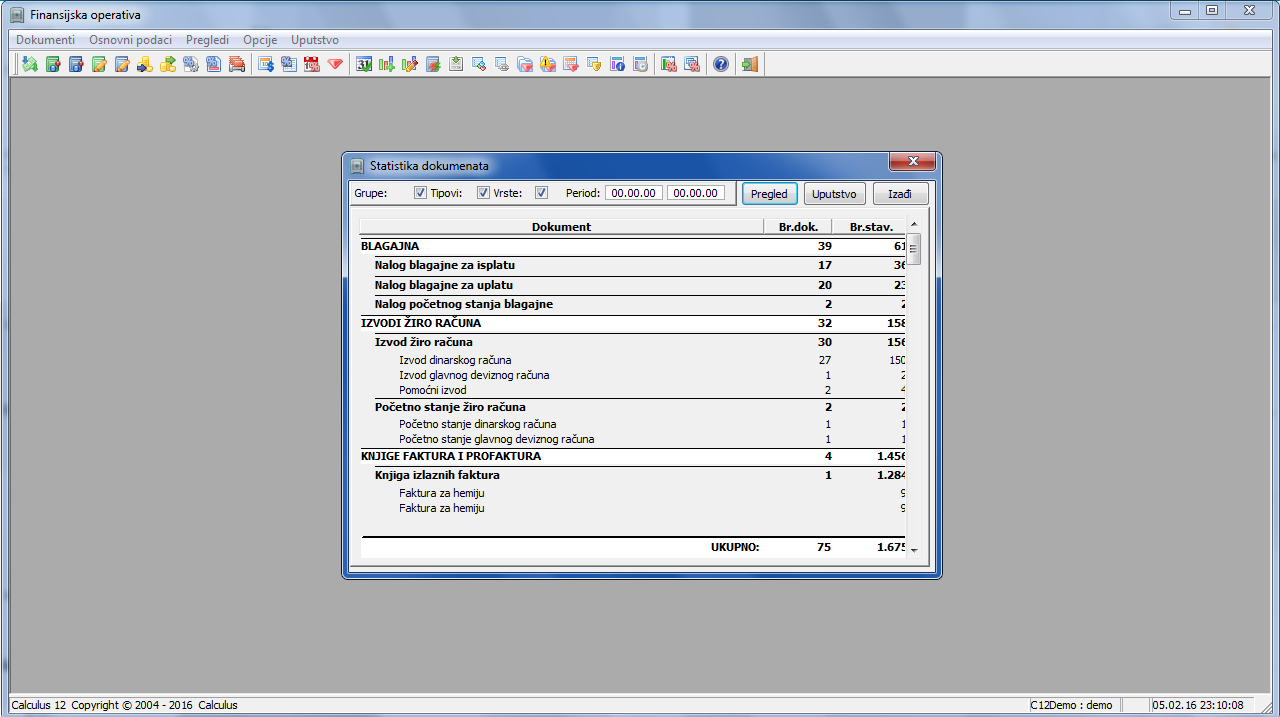Image resolution: width=1280 pixels, height=717 pixels.
Task: Click the red printer toolbar icon
Action: (x=237, y=64)
